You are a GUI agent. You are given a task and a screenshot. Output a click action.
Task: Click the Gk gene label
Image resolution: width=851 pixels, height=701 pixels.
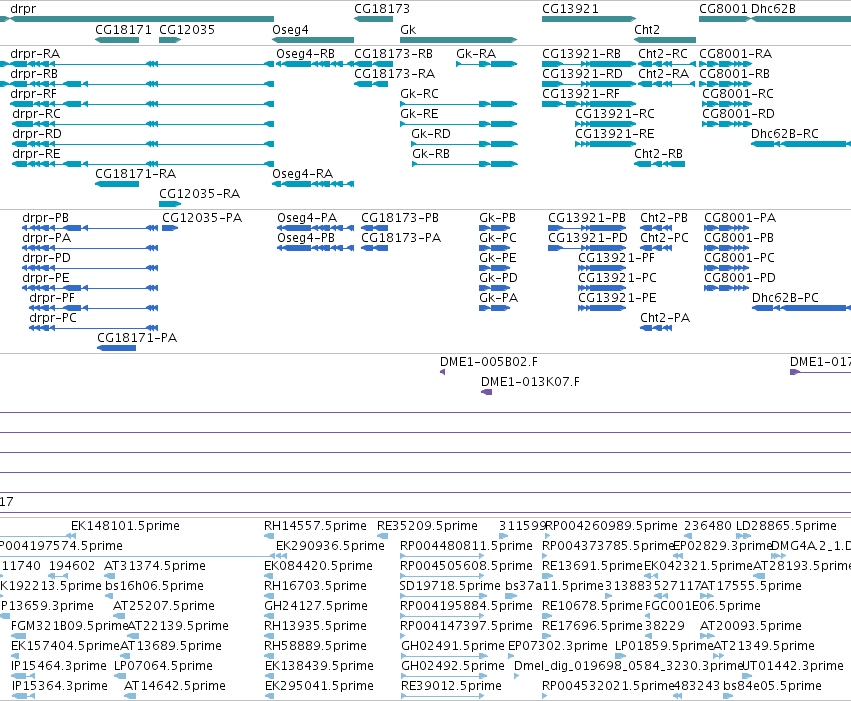pyautogui.click(x=408, y=30)
